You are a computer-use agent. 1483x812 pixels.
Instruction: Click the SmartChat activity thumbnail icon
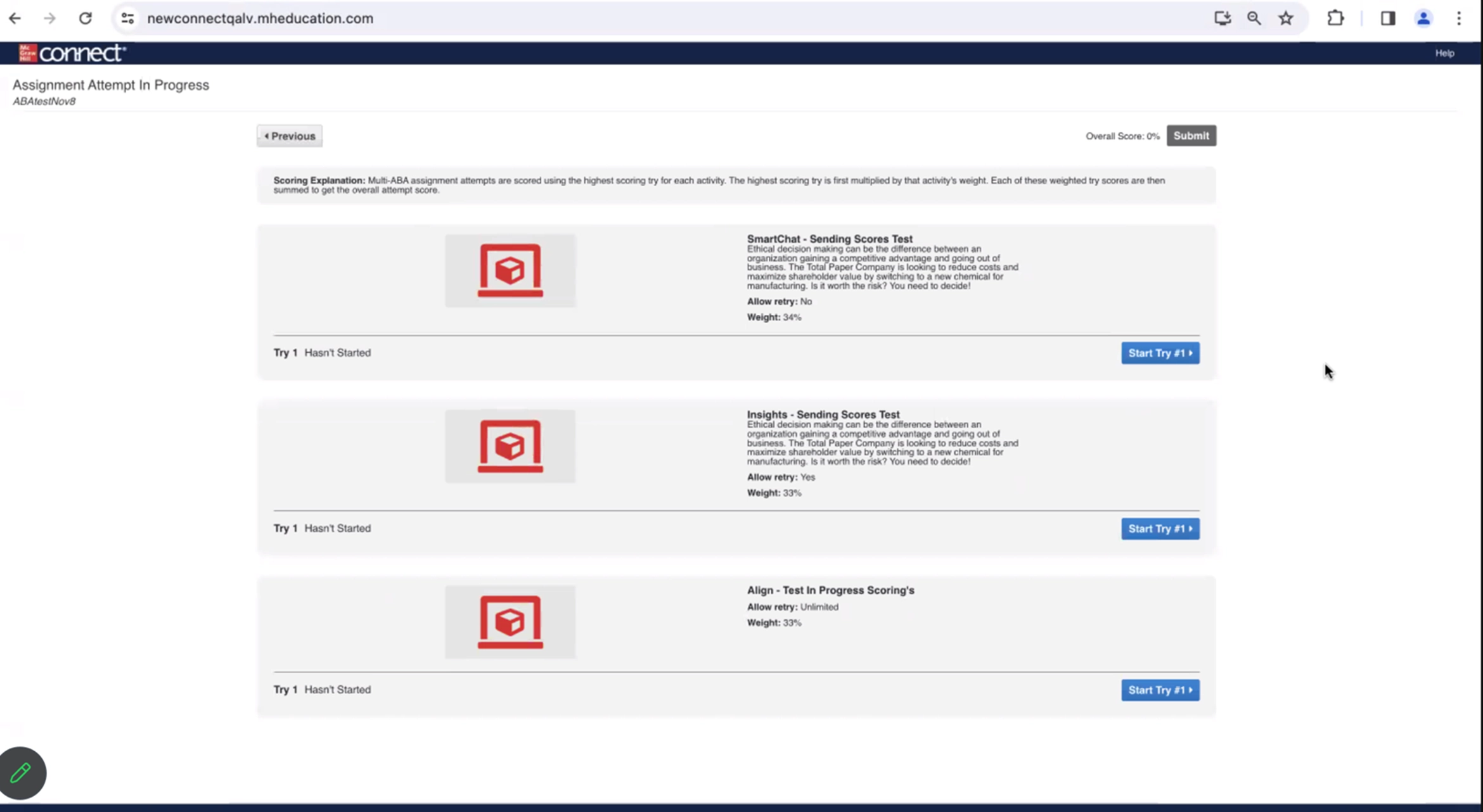pos(510,270)
